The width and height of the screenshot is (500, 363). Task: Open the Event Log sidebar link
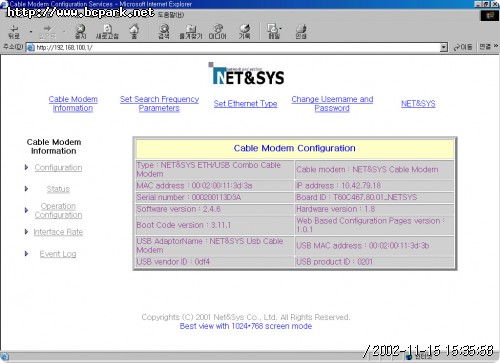58,254
